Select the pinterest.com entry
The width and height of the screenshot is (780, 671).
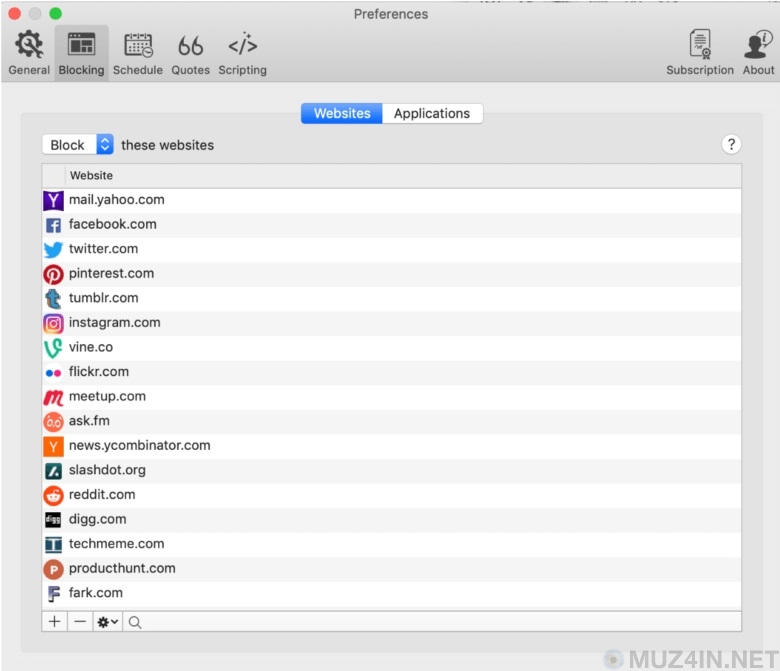(391, 274)
